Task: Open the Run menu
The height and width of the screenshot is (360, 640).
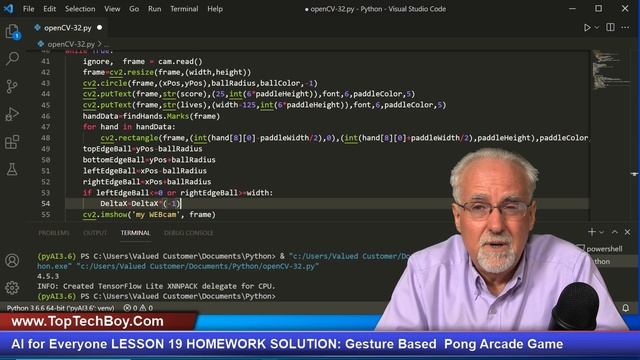Action: (x=154, y=9)
